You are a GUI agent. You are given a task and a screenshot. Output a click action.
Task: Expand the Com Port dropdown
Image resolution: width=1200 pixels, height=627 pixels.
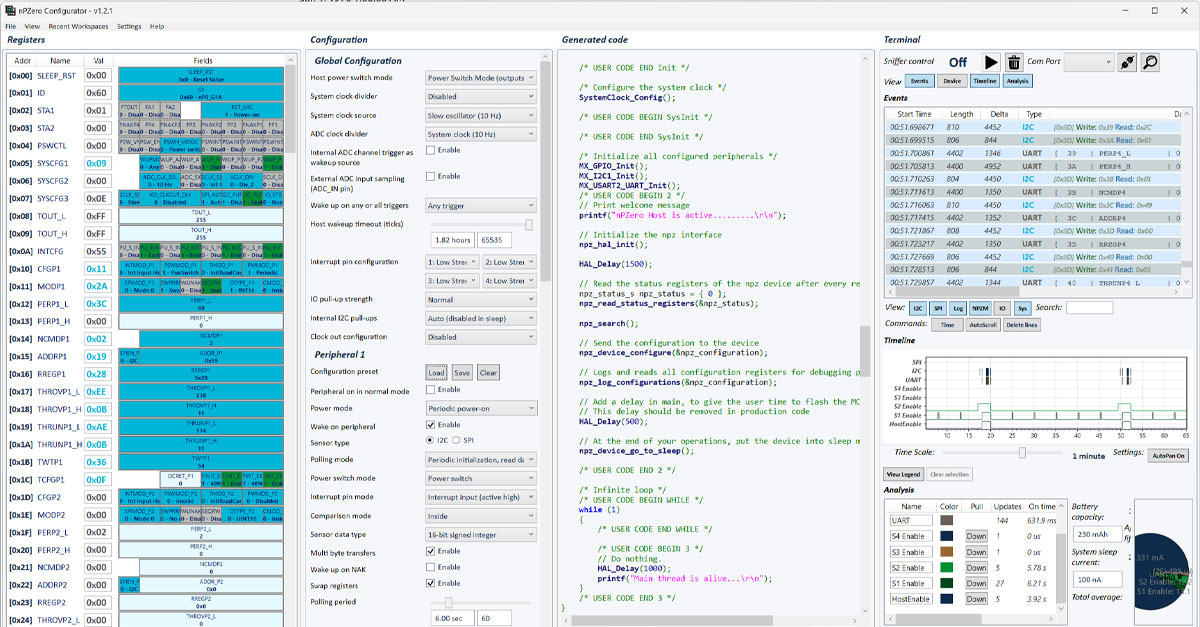coord(1088,62)
